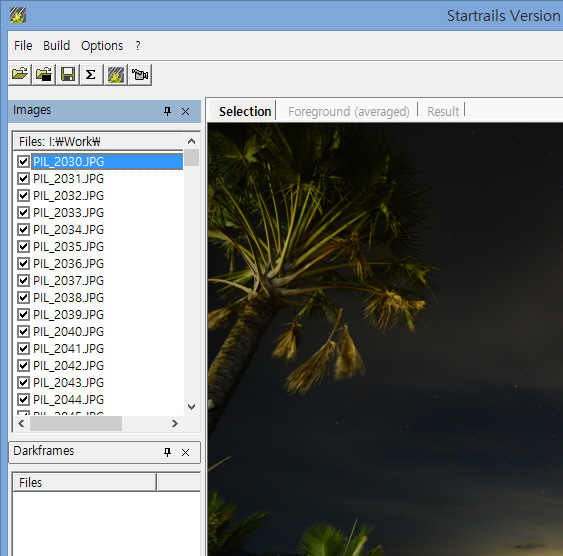Pin the Darkframes panel

pos(167,452)
